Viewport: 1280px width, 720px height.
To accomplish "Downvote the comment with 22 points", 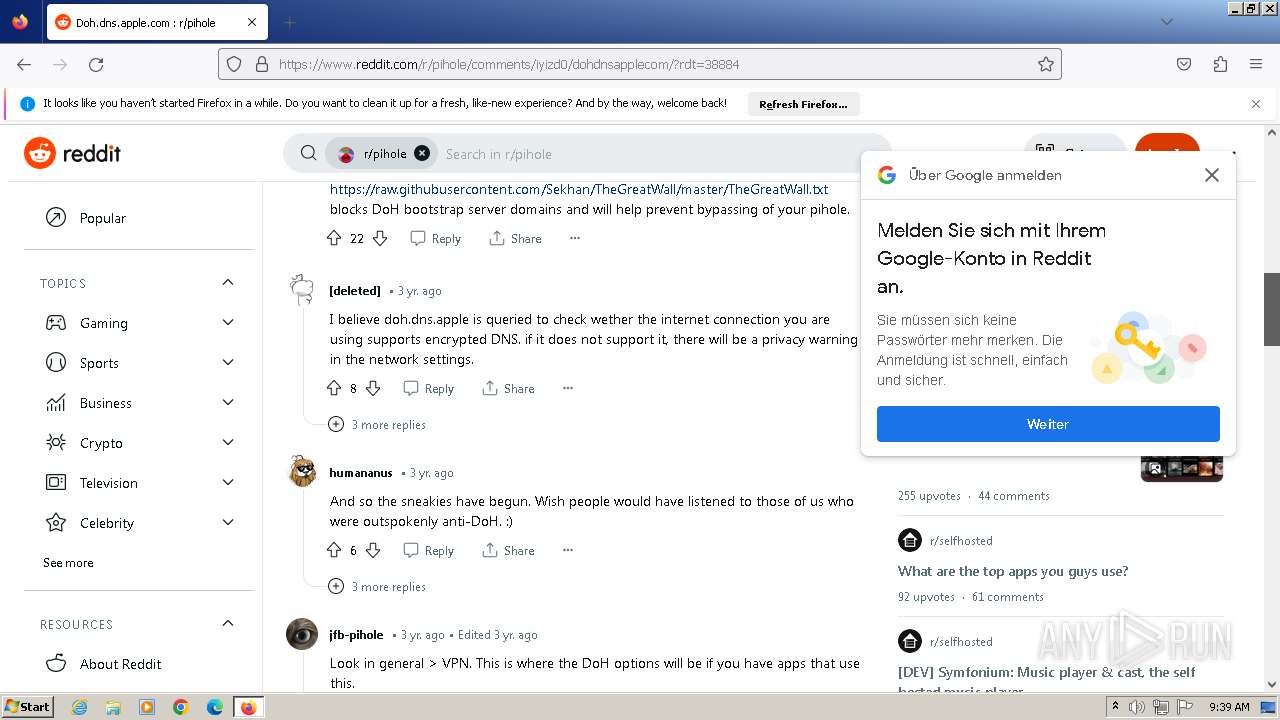I will (380, 238).
